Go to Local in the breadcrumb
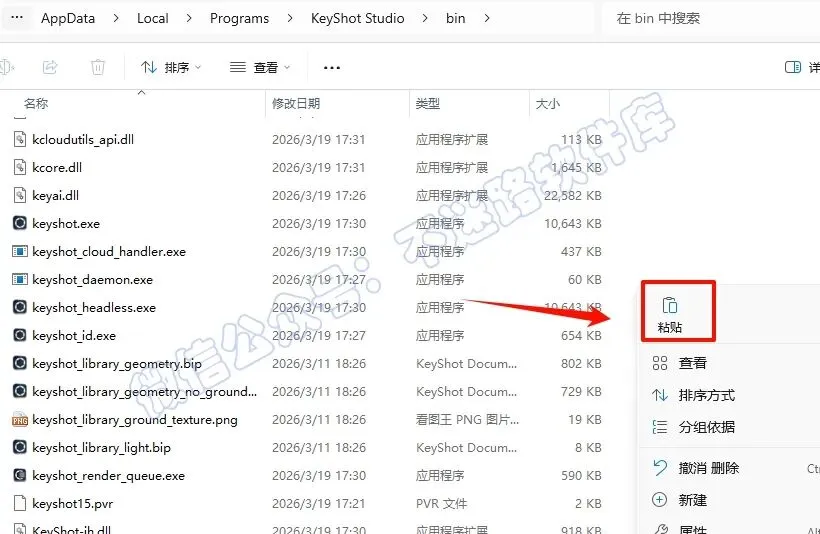 click(153, 18)
